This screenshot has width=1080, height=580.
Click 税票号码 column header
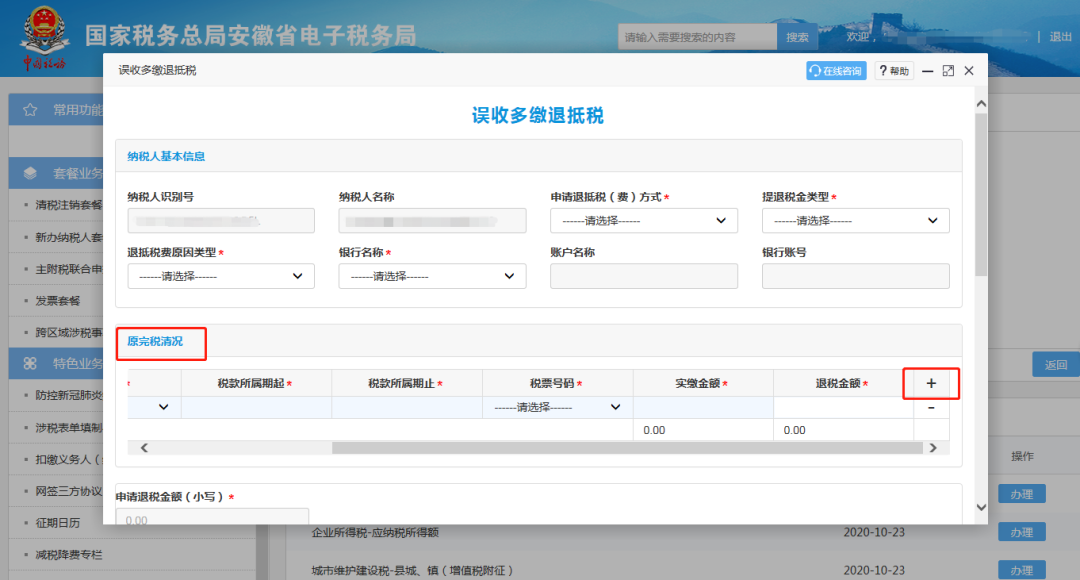click(x=557, y=384)
